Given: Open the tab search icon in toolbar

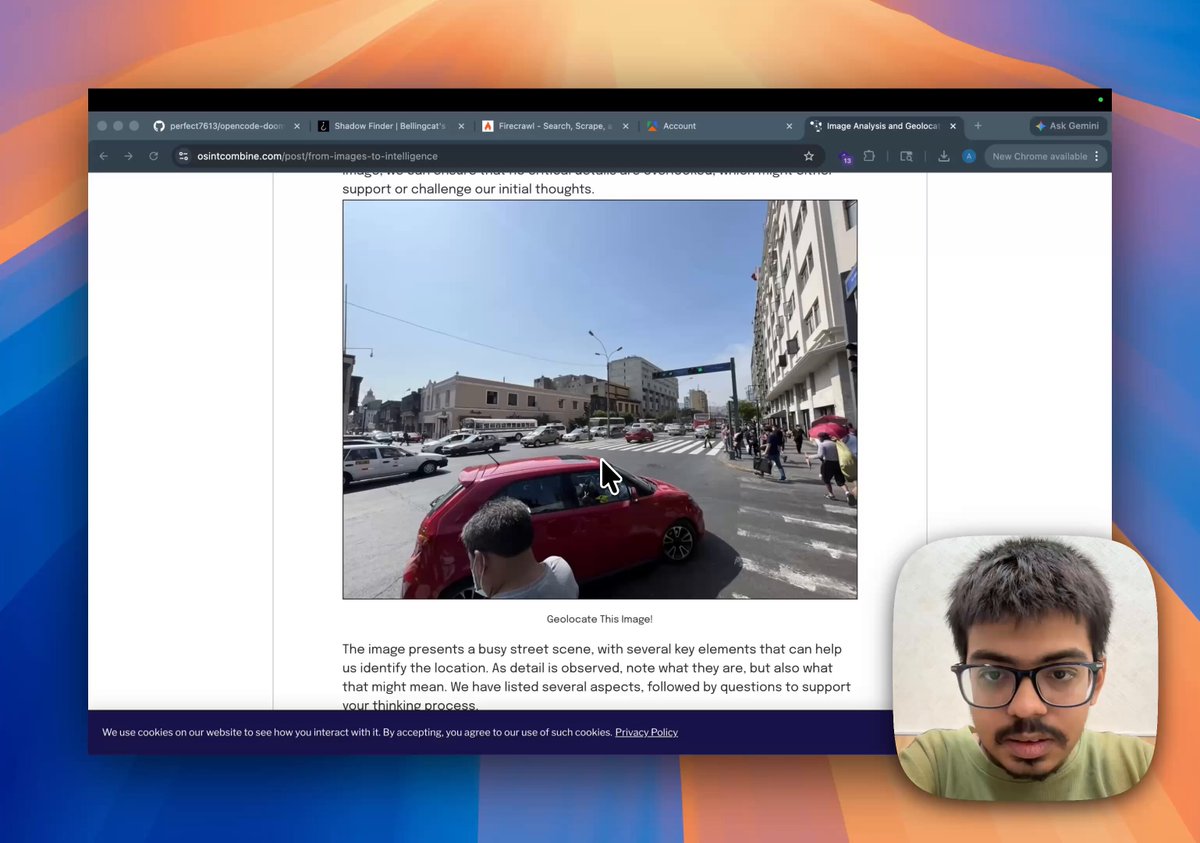Looking at the screenshot, I should (x=906, y=156).
